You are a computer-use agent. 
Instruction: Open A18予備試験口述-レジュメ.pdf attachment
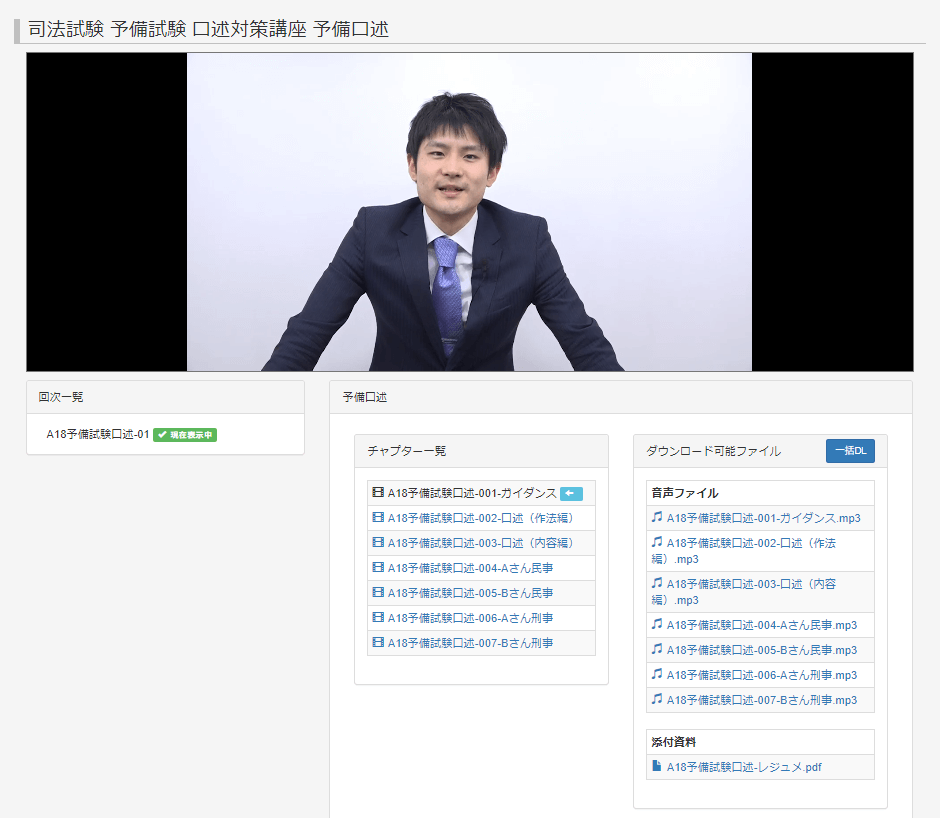tap(744, 768)
